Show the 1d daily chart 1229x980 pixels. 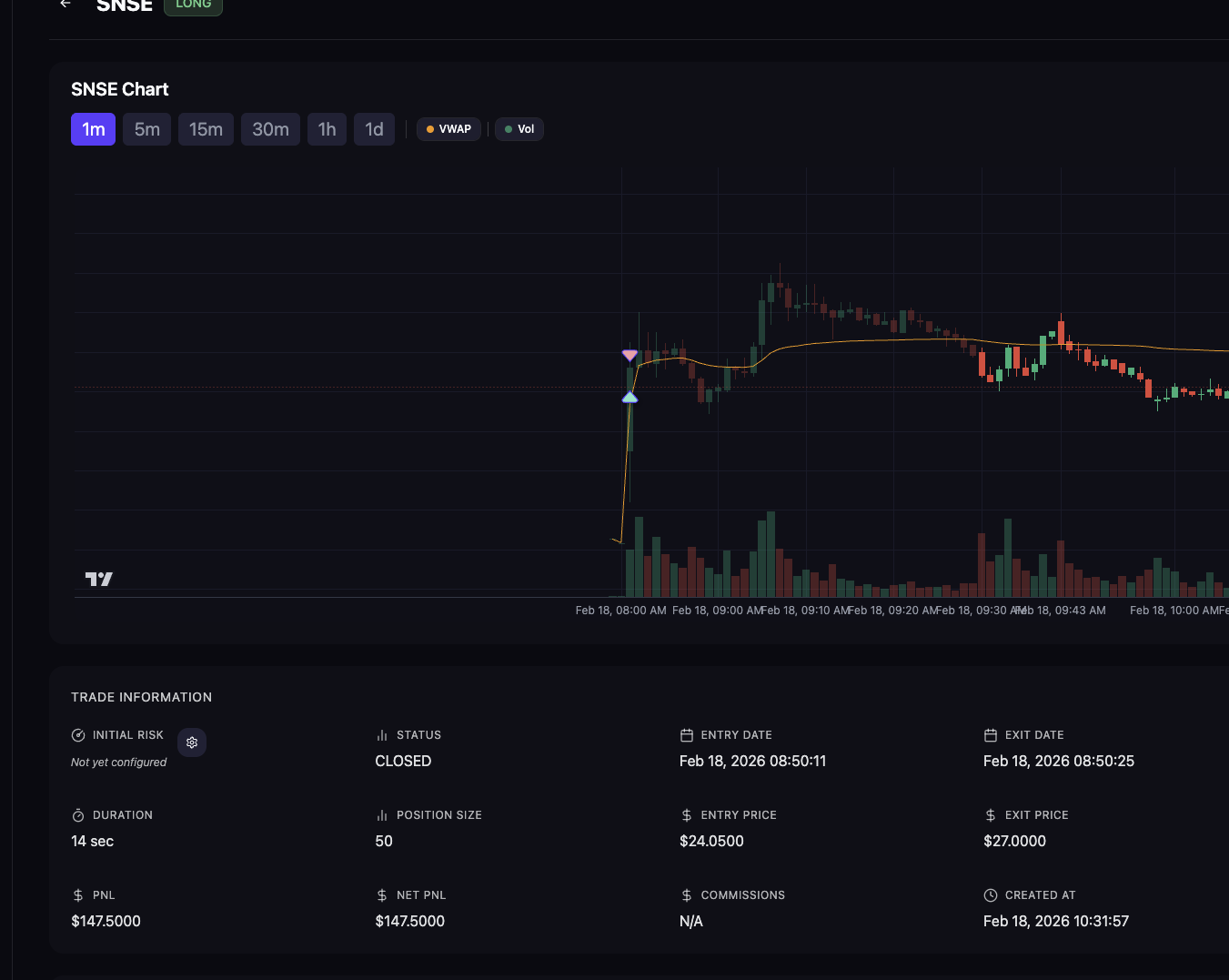[374, 129]
